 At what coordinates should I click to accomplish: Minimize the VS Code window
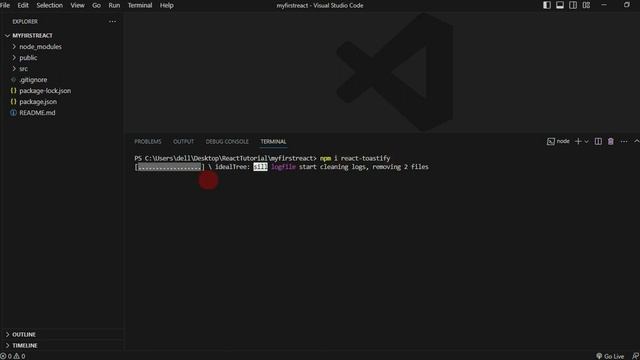click(x=604, y=5)
